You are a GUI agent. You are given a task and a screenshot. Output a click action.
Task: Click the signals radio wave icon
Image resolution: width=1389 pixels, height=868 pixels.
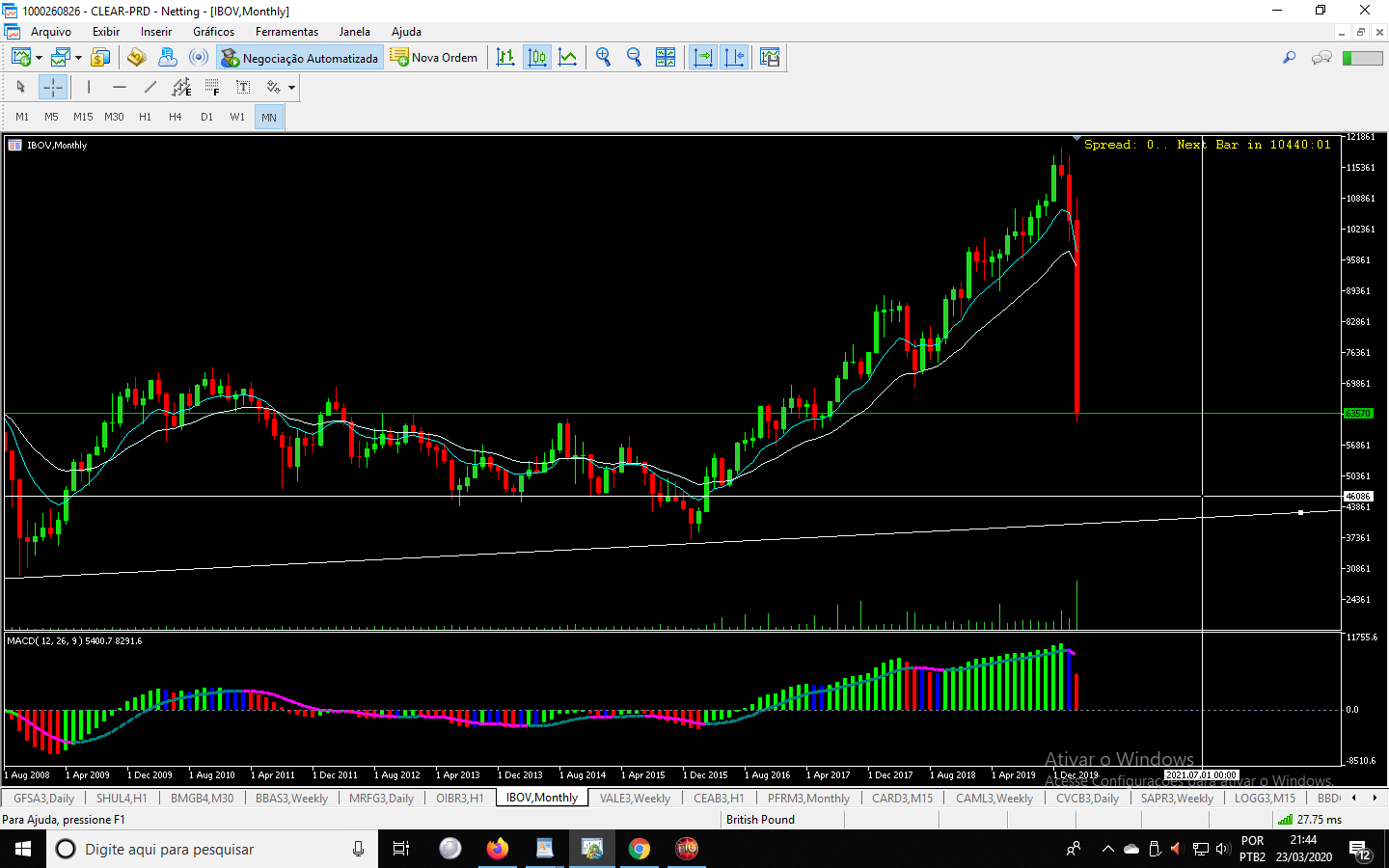tap(199, 58)
